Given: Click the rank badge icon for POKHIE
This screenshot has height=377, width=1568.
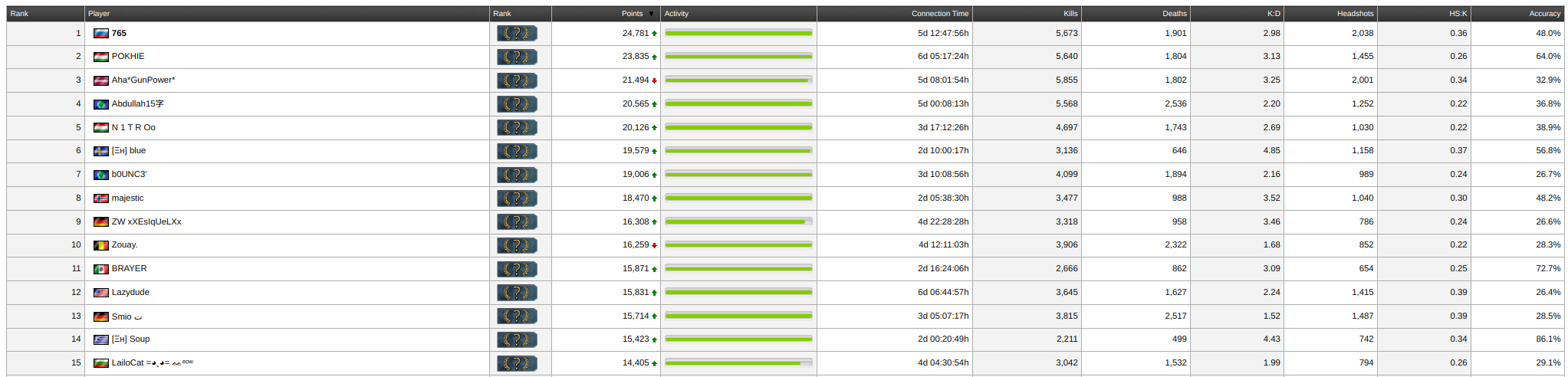Looking at the screenshot, I should point(517,57).
